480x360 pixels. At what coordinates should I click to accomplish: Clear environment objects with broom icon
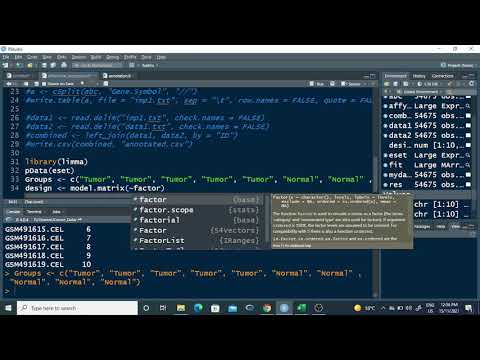pos(450,84)
